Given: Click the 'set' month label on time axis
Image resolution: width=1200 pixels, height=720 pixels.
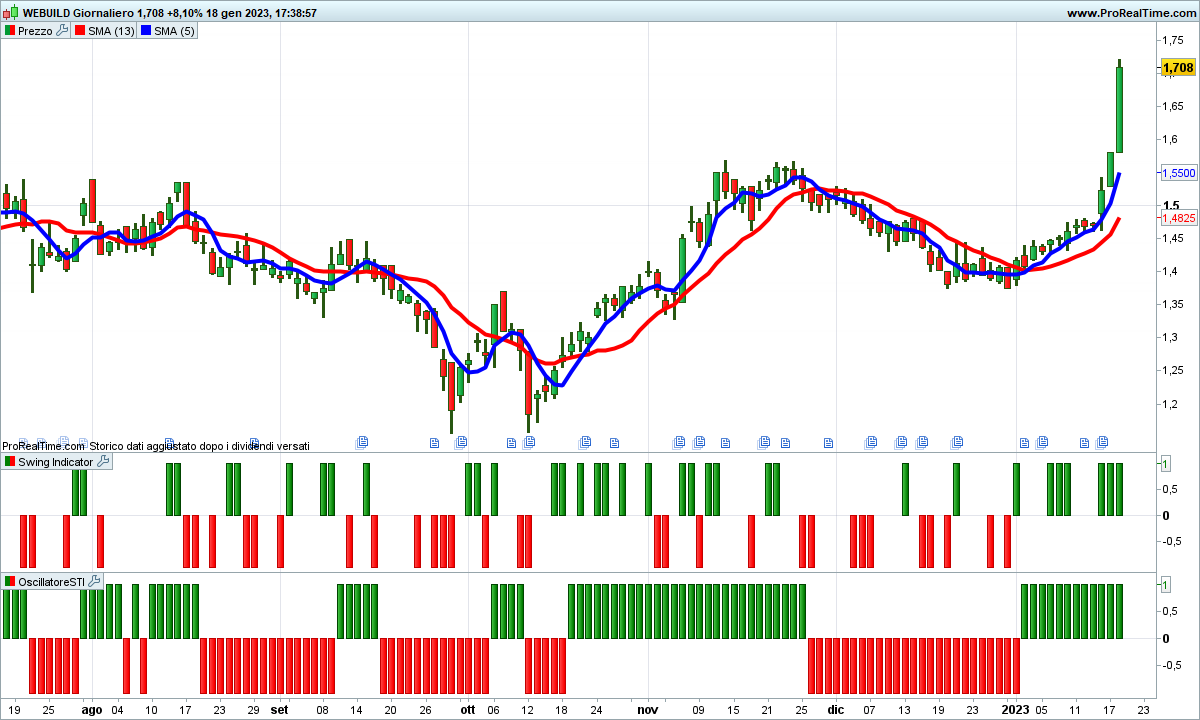Looking at the screenshot, I should click(x=279, y=710).
